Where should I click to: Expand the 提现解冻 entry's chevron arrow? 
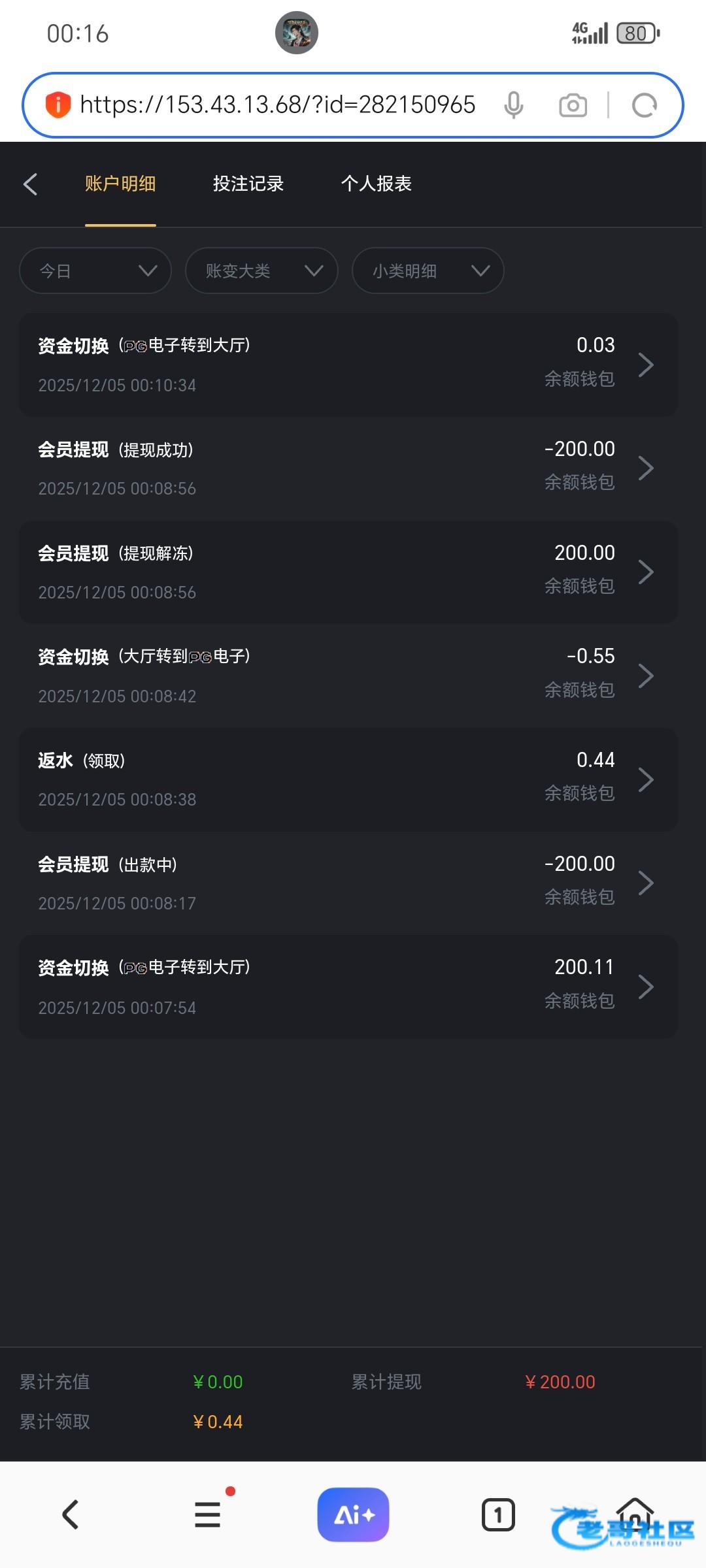[646, 572]
